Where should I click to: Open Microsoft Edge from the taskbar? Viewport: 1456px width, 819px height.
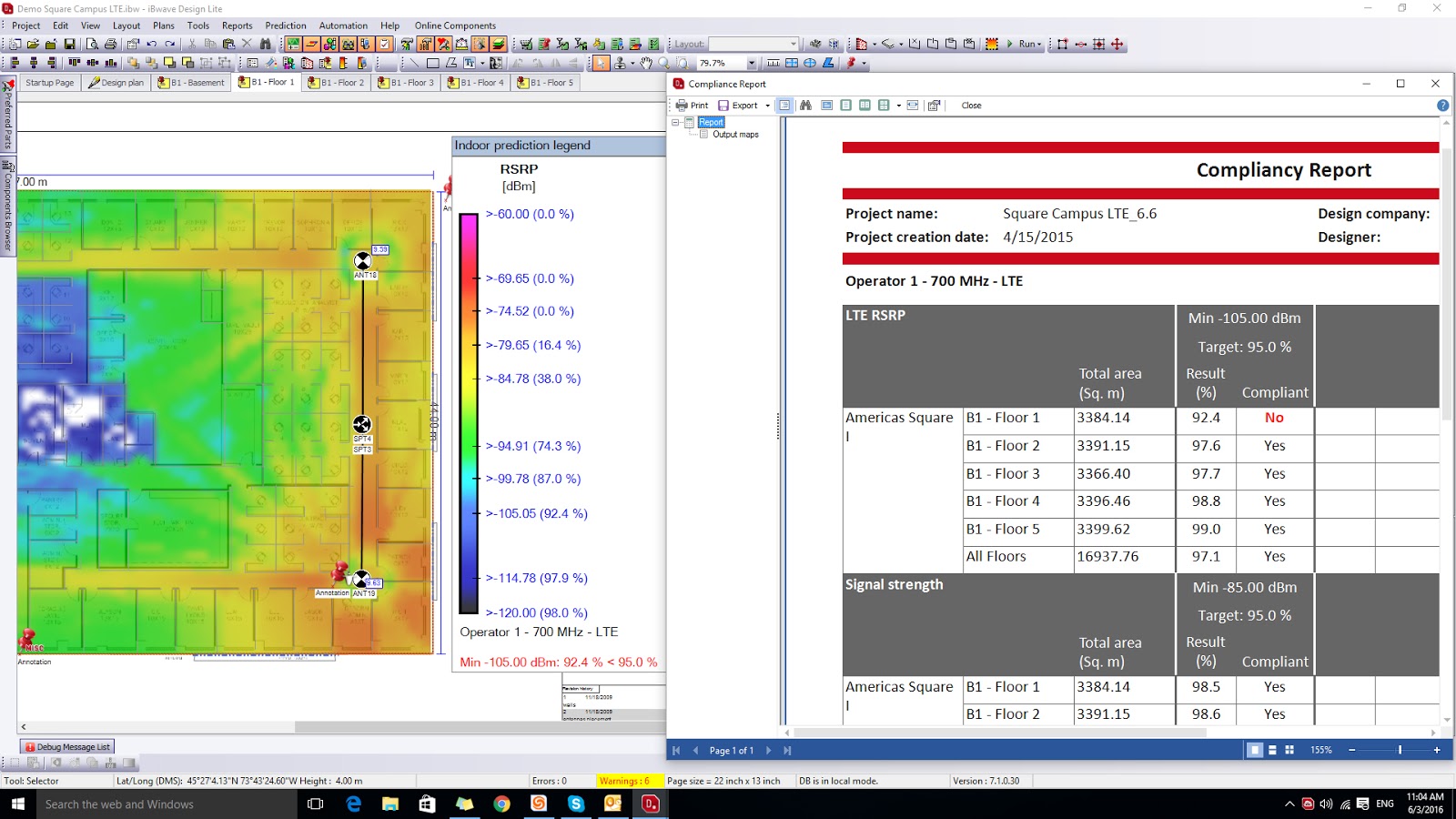(353, 804)
